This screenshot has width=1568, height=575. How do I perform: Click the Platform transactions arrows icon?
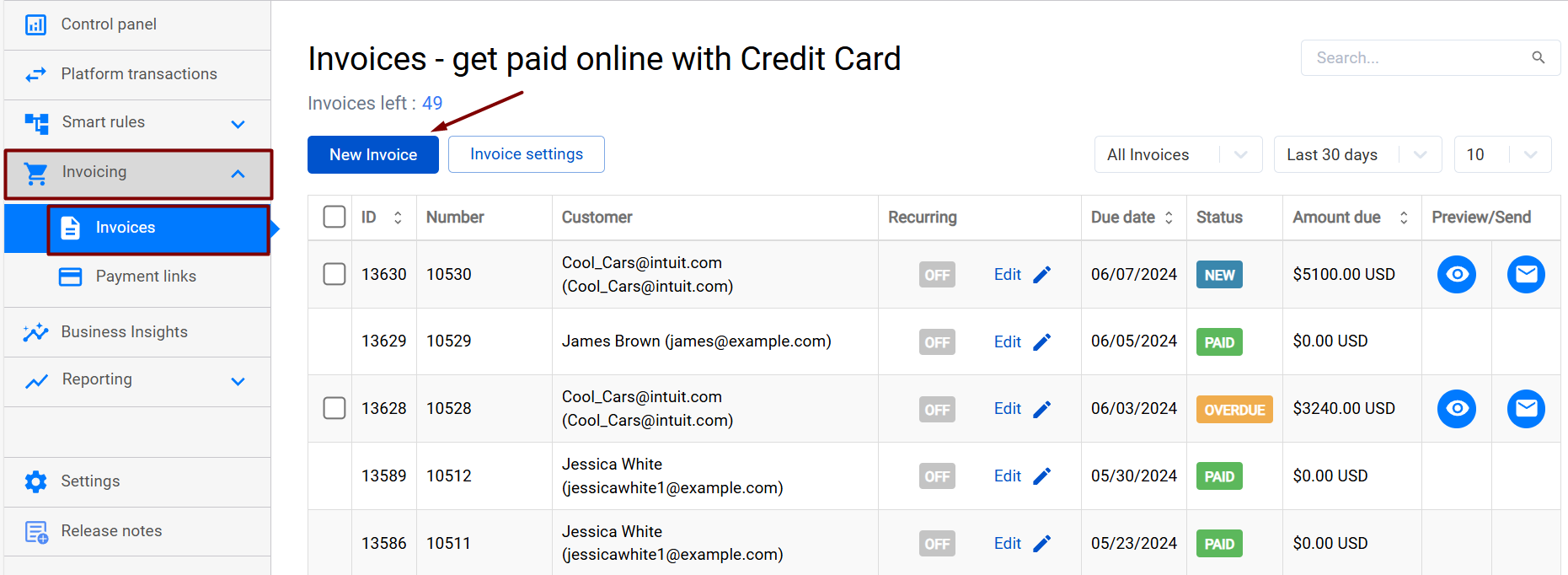[x=36, y=75]
